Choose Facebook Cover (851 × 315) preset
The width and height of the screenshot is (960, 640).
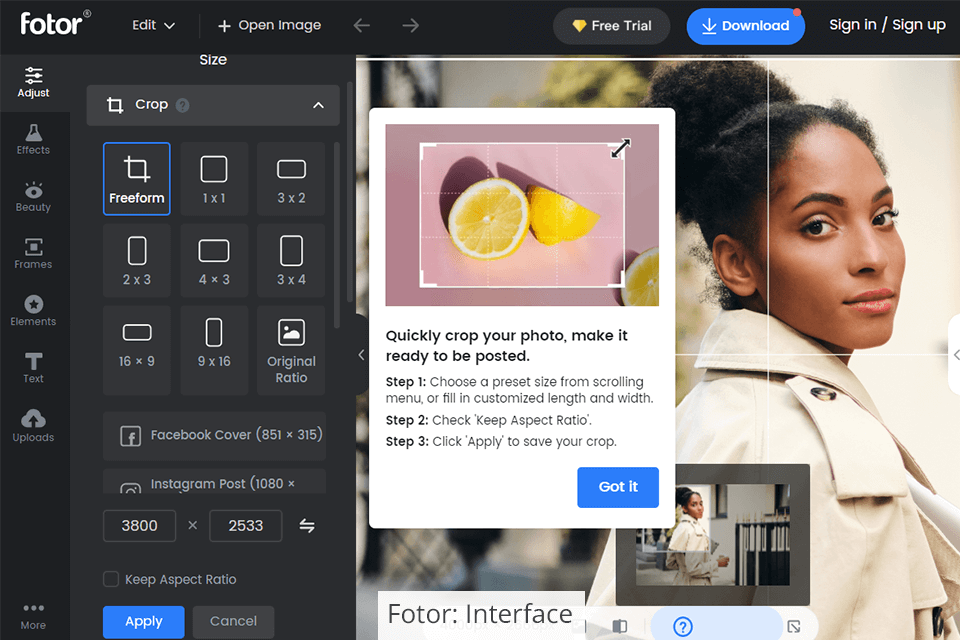(214, 435)
